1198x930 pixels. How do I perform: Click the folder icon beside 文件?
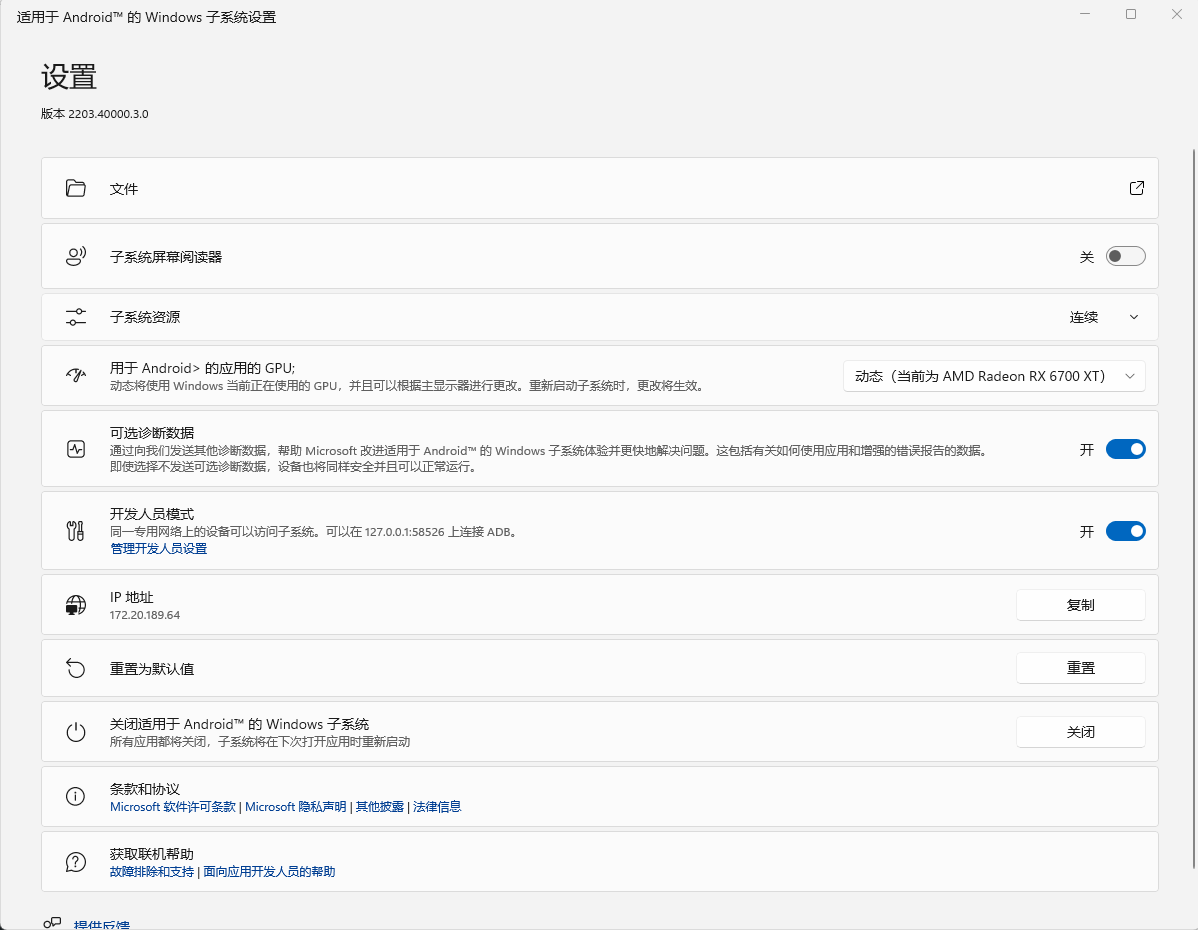pyautogui.click(x=76, y=188)
